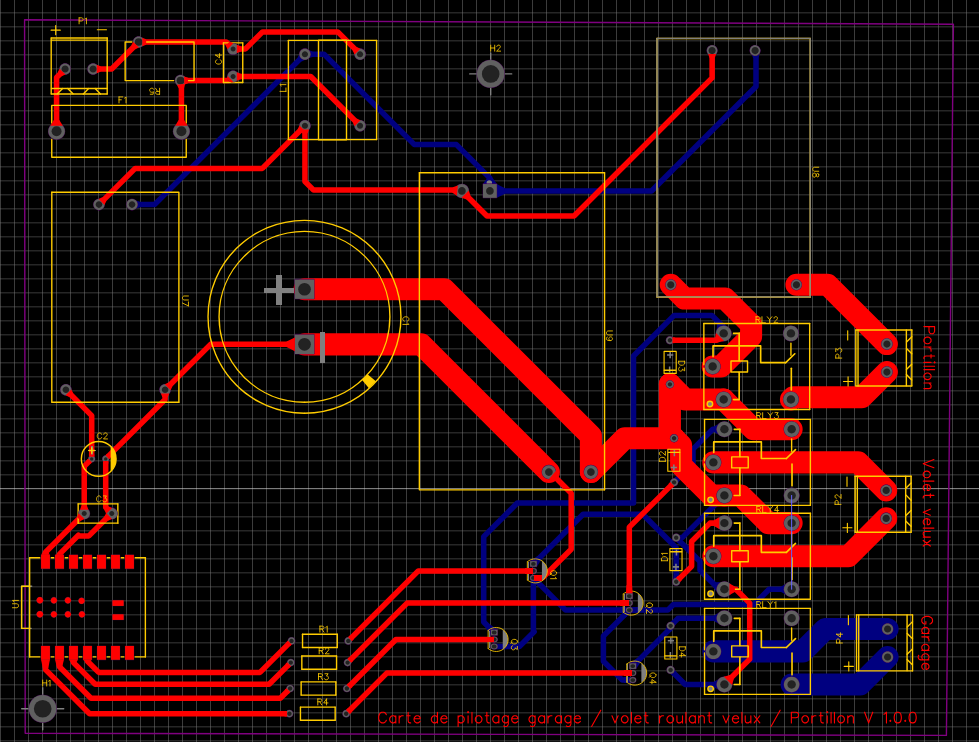The height and width of the screenshot is (742, 979).
Task: Select the diode D3 footprint
Action: coord(672,360)
